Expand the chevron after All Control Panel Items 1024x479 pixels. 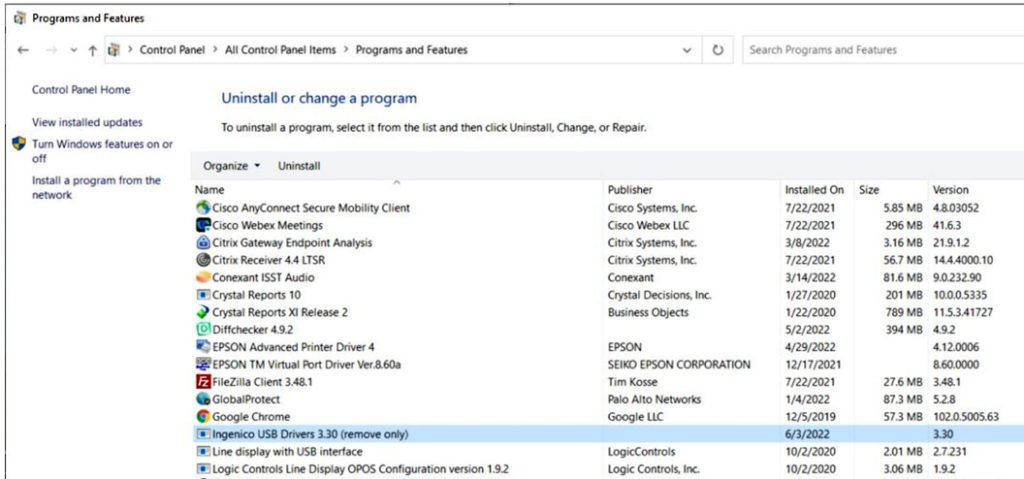[x=345, y=50]
